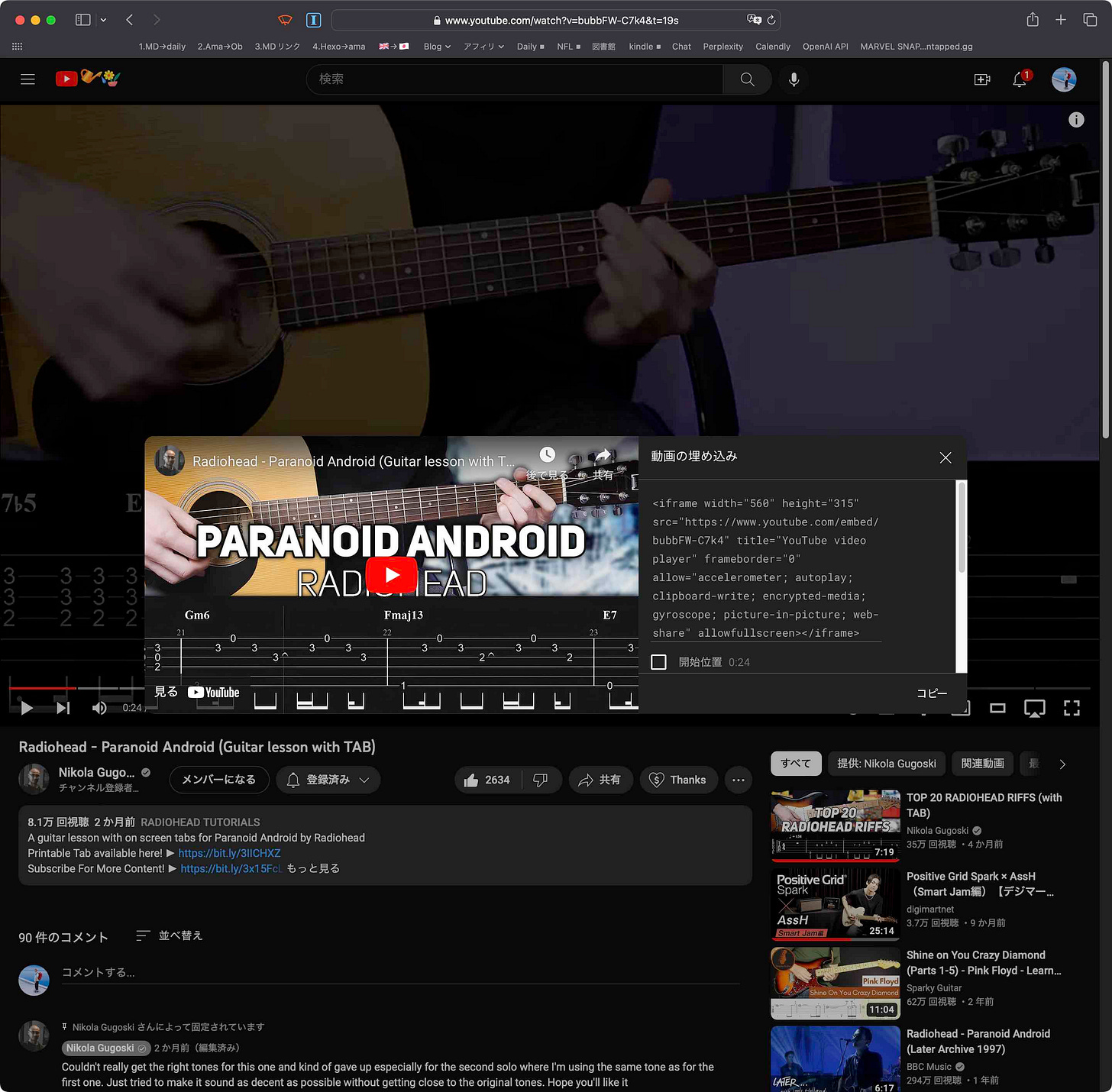Mute the video volume

(x=99, y=708)
